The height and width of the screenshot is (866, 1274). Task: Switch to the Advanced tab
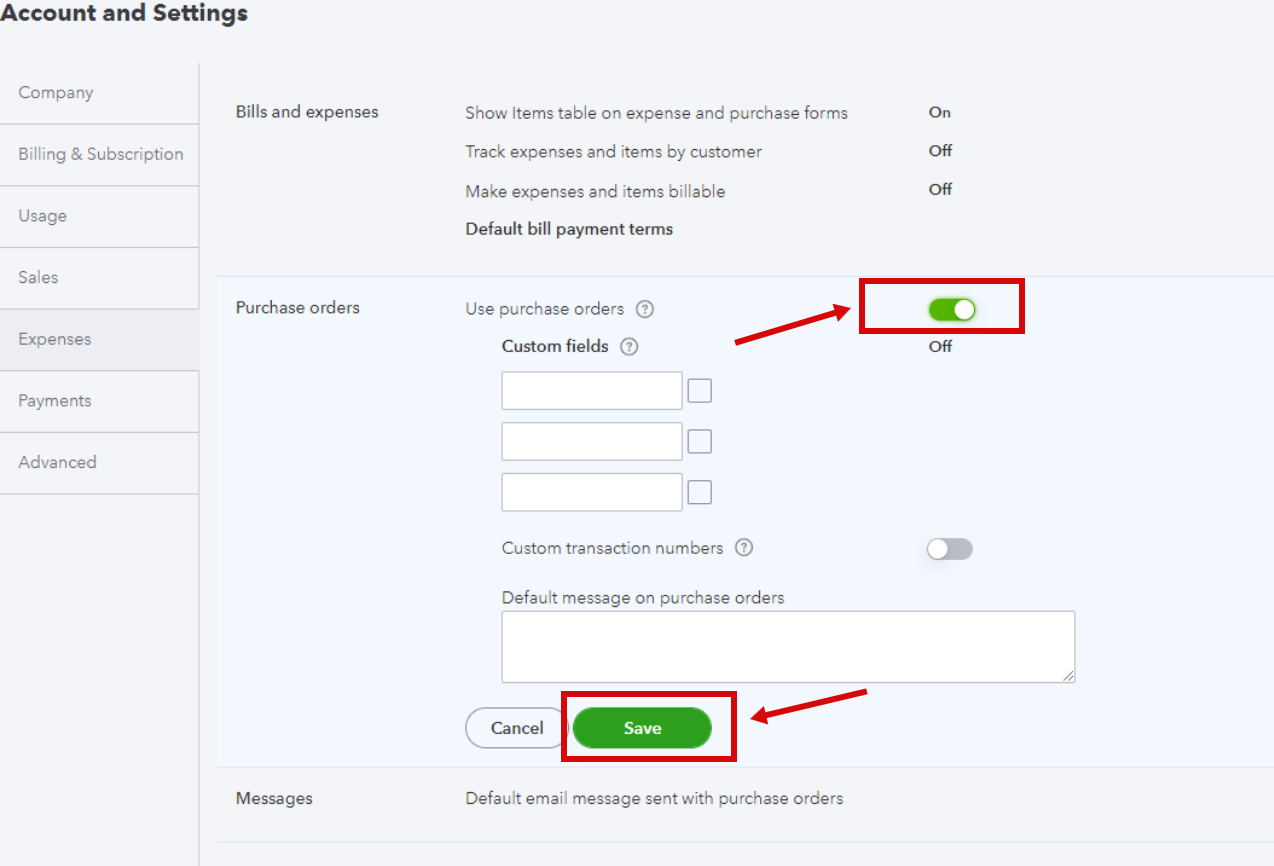[x=99, y=463]
